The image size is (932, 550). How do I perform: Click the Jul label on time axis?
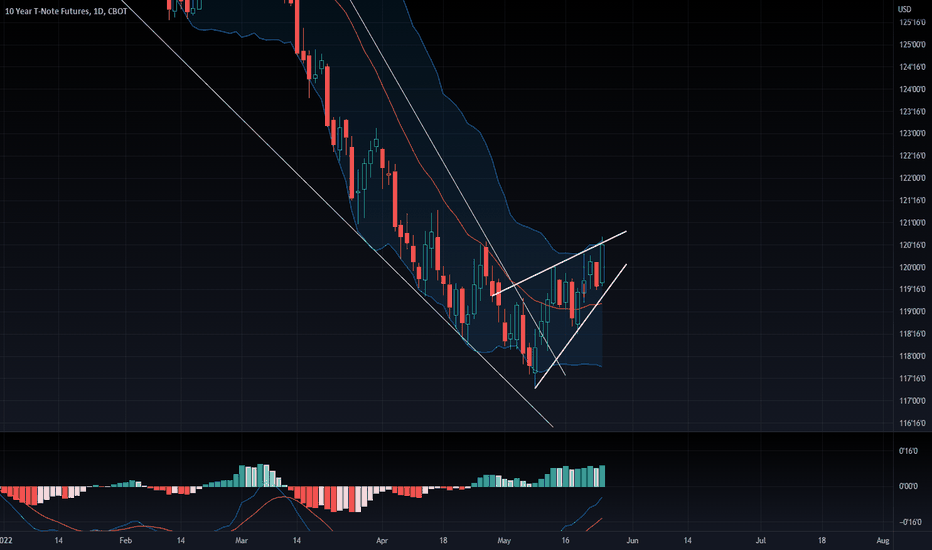[760, 540]
